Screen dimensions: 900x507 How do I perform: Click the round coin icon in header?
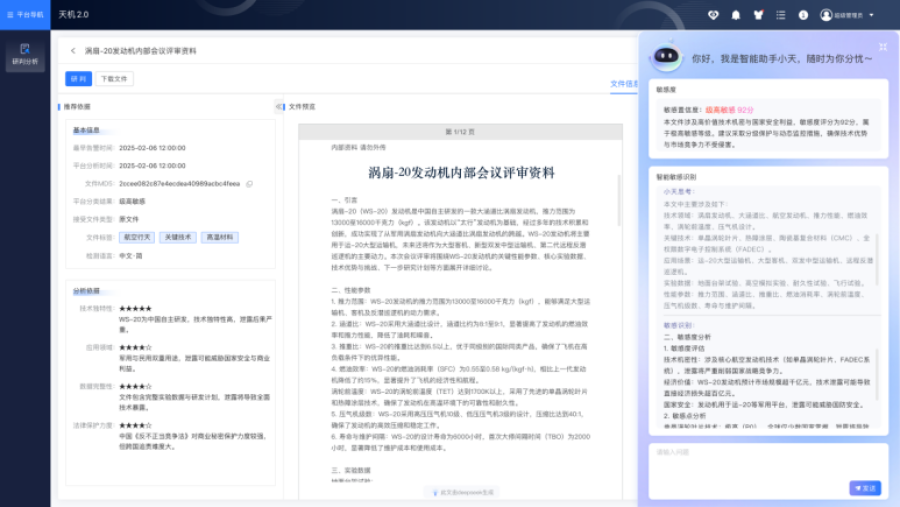click(x=802, y=15)
